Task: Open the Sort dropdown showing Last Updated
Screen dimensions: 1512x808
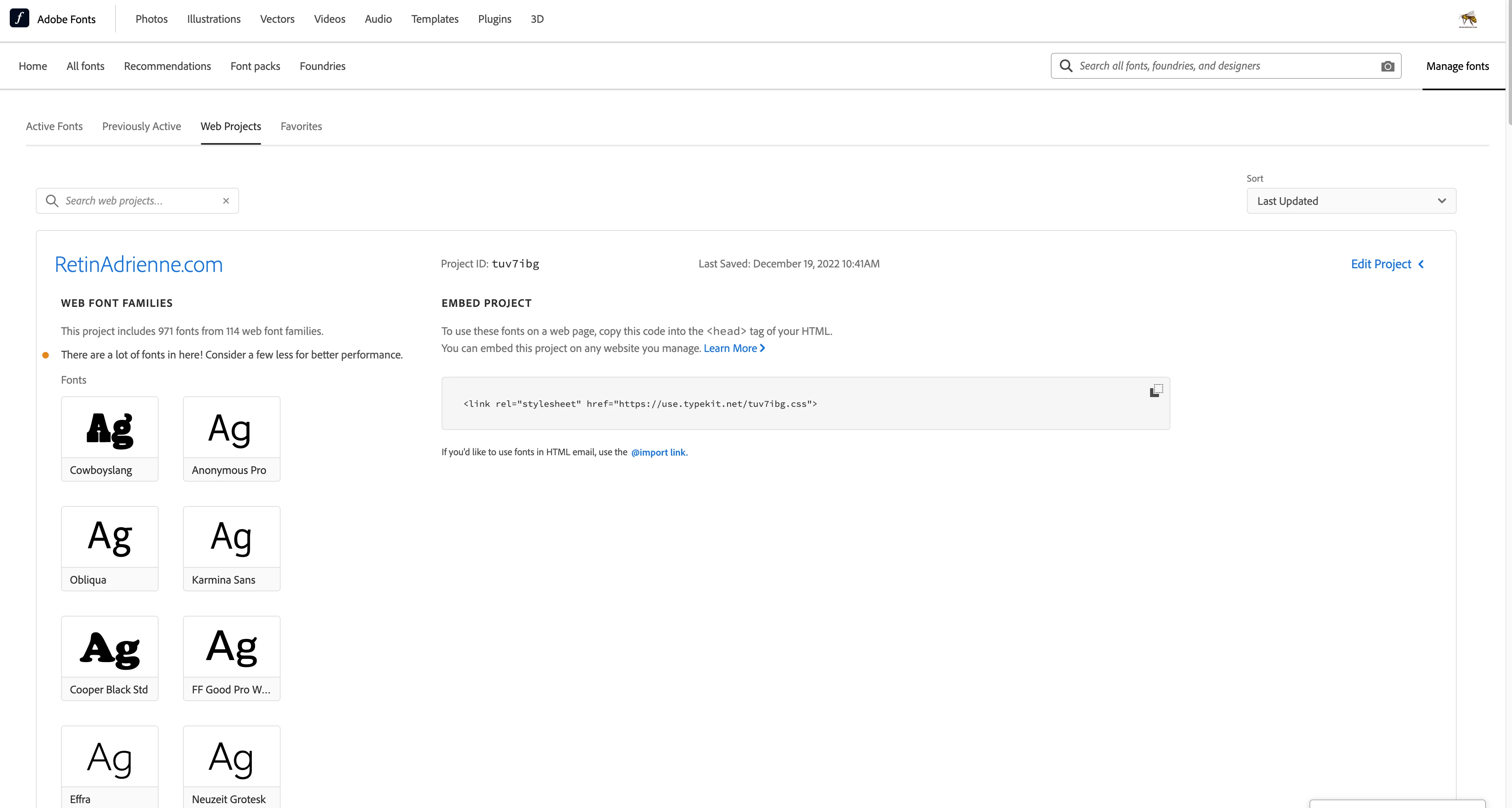Action: tap(1351, 201)
